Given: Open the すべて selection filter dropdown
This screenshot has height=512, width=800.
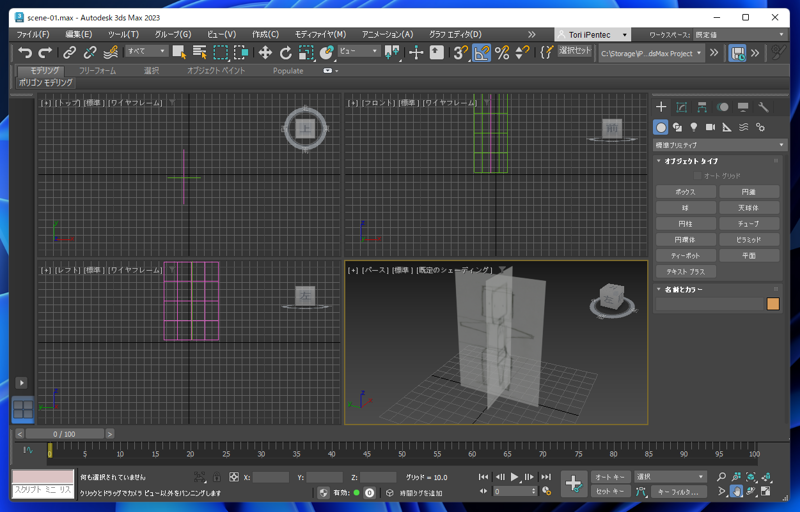Looking at the screenshot, I should coord(146,51).
